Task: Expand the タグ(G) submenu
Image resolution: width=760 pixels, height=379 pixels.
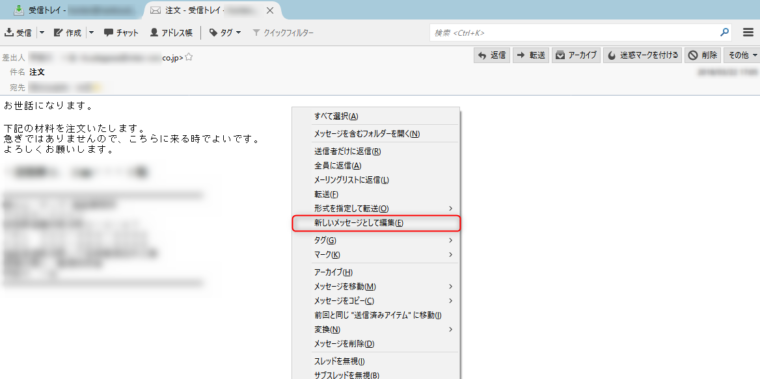Action: [376, 240]
